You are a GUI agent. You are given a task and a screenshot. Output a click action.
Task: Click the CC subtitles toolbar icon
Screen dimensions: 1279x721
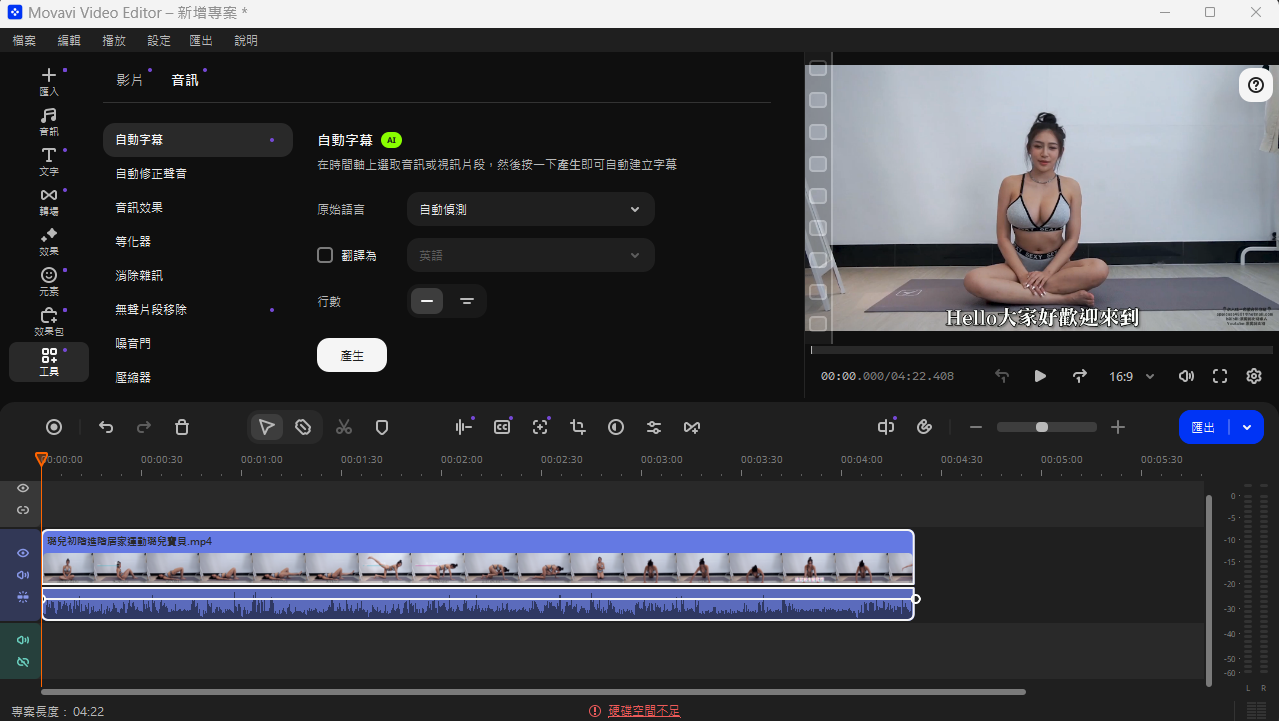pyautogui.click(x=502, y=427)
